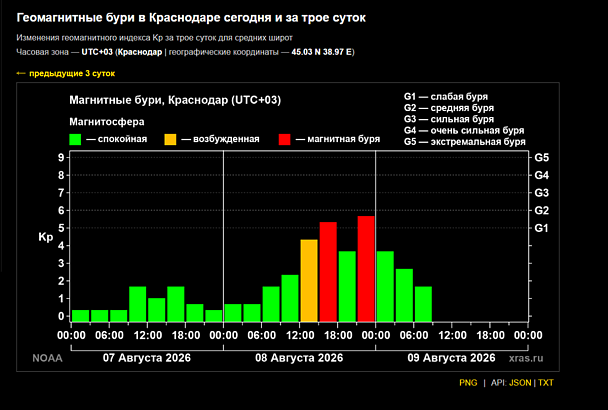Click the first green bar on 07 August
This screenshot has height=410, width=608.
81,316
